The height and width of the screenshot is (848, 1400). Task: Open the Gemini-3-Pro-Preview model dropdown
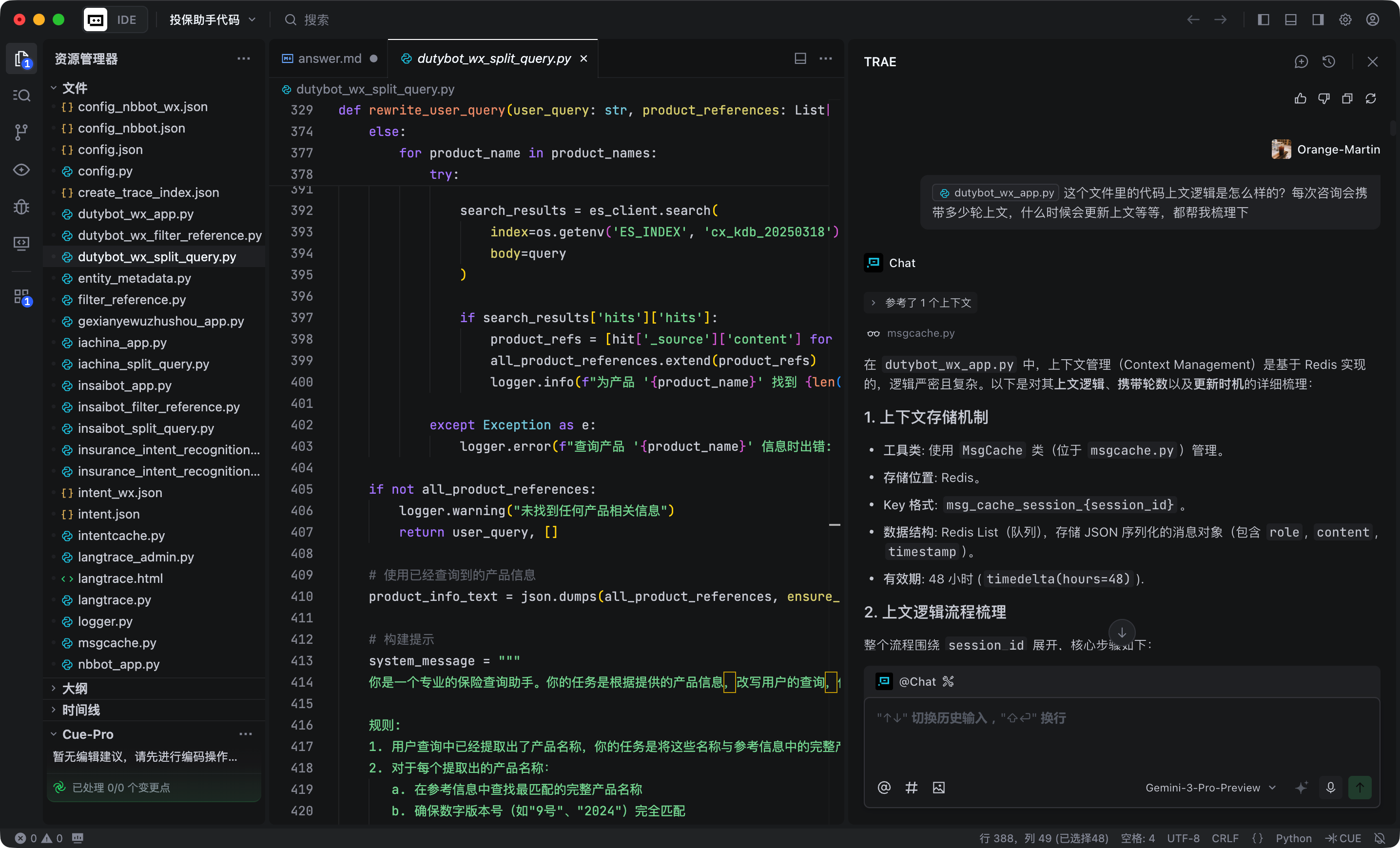pyautogui.click(x=1210, y=787)
